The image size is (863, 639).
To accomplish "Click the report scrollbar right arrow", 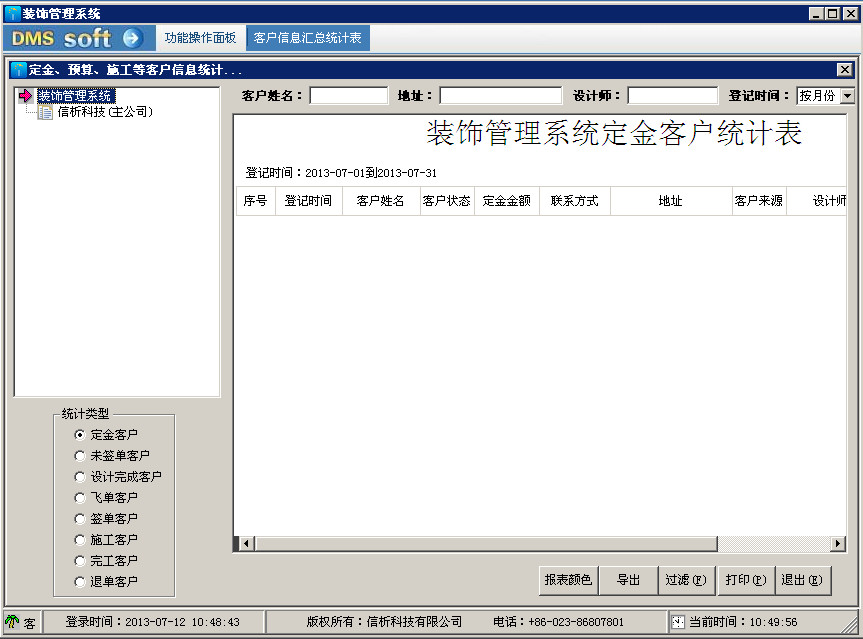I will [x=838, y=544].
